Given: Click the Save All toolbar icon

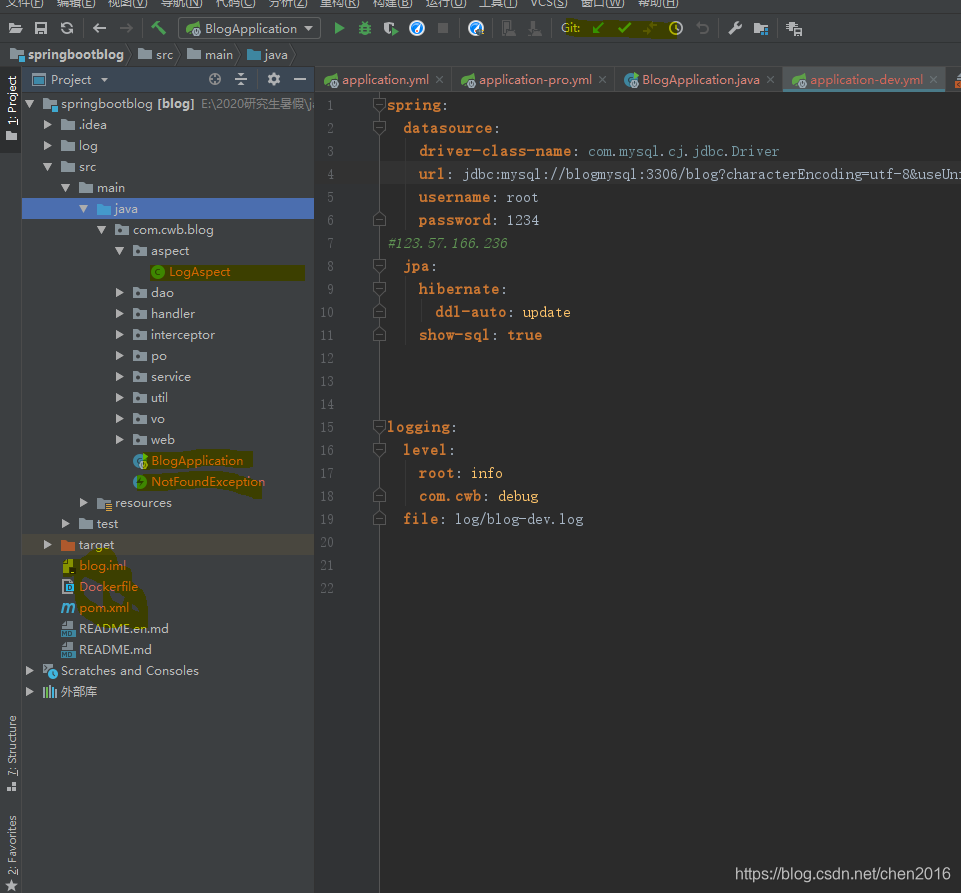Looking at the screenshot, I should (x=41, y=28).
